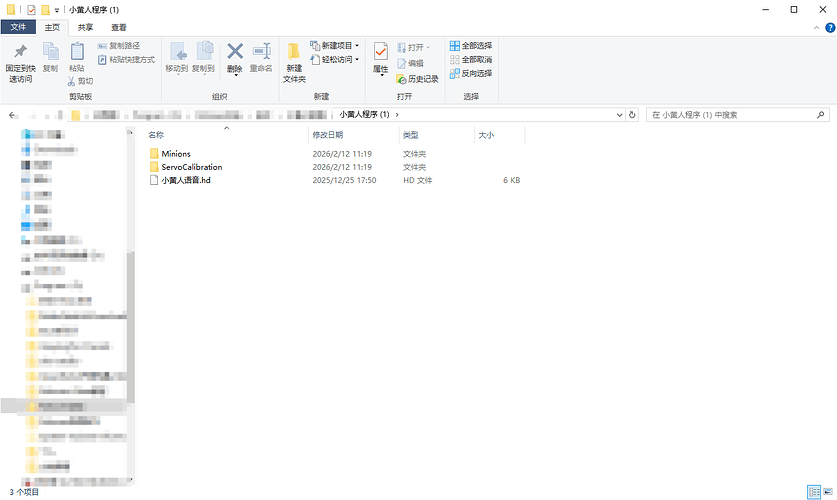The image size is (837, 500).
Task: Switch to the Home (主页) ribbon tab
Action: tap(52, 27)
